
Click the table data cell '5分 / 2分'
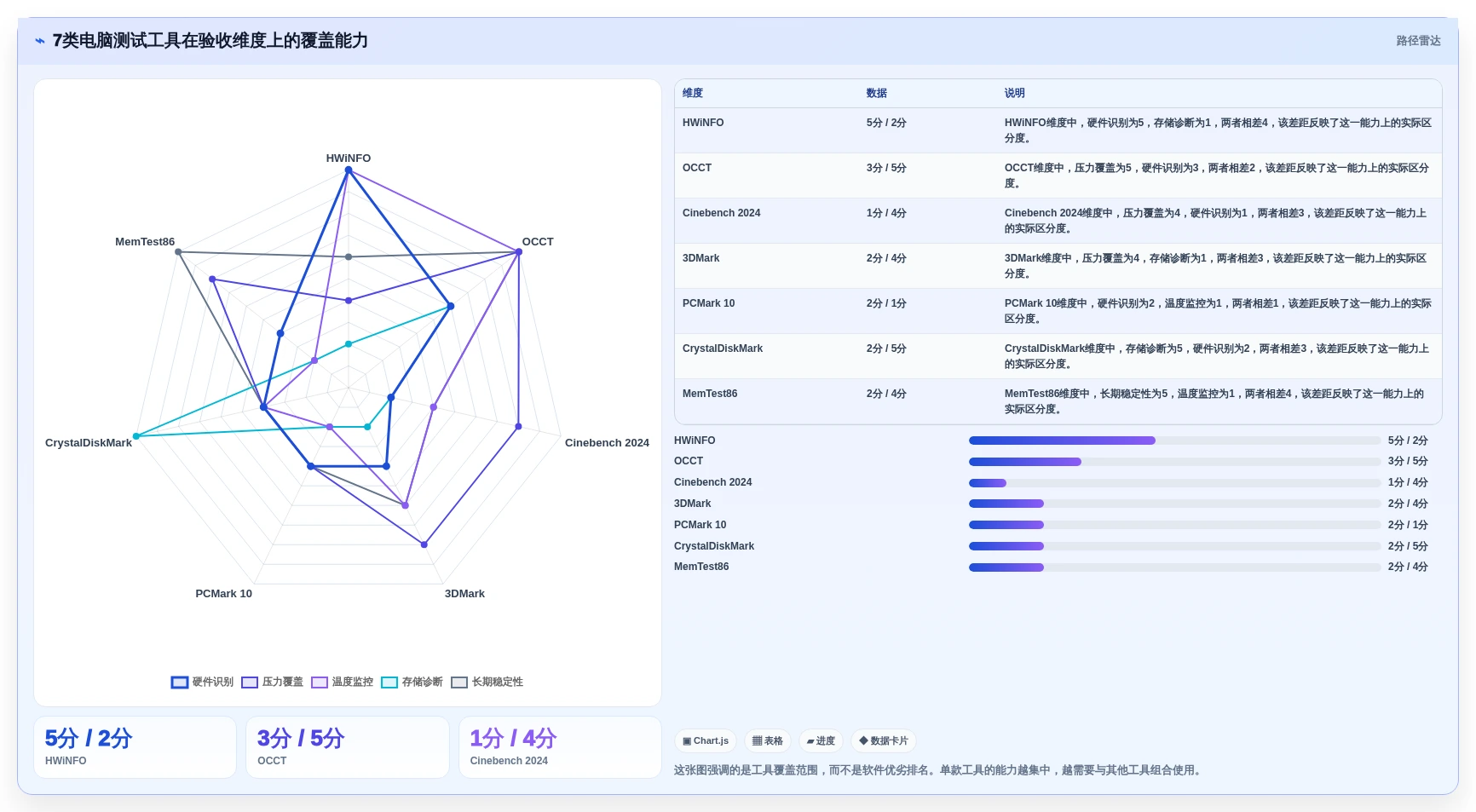click(886, 123)
